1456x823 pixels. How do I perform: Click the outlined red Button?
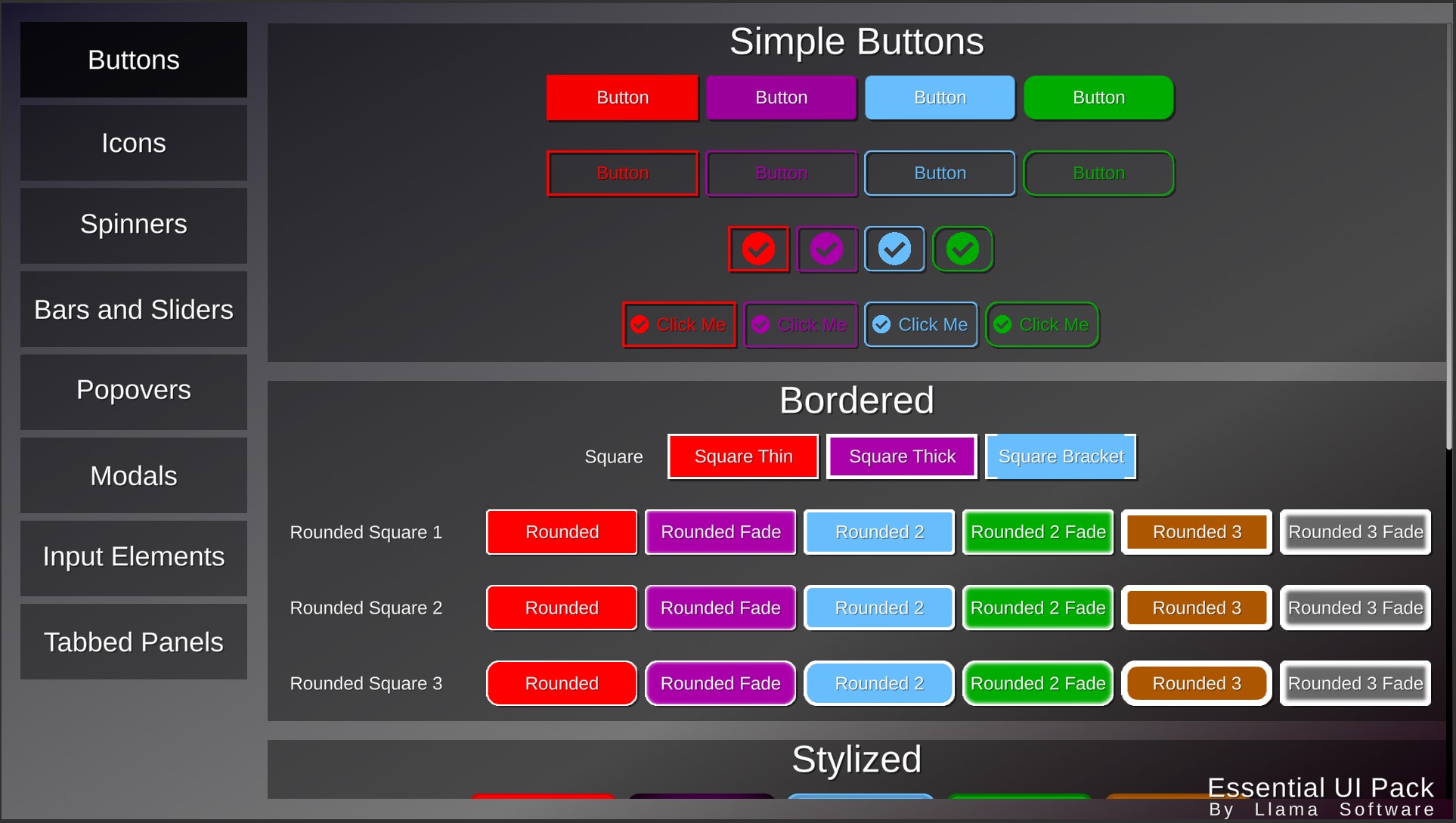(x=622, y=173)
